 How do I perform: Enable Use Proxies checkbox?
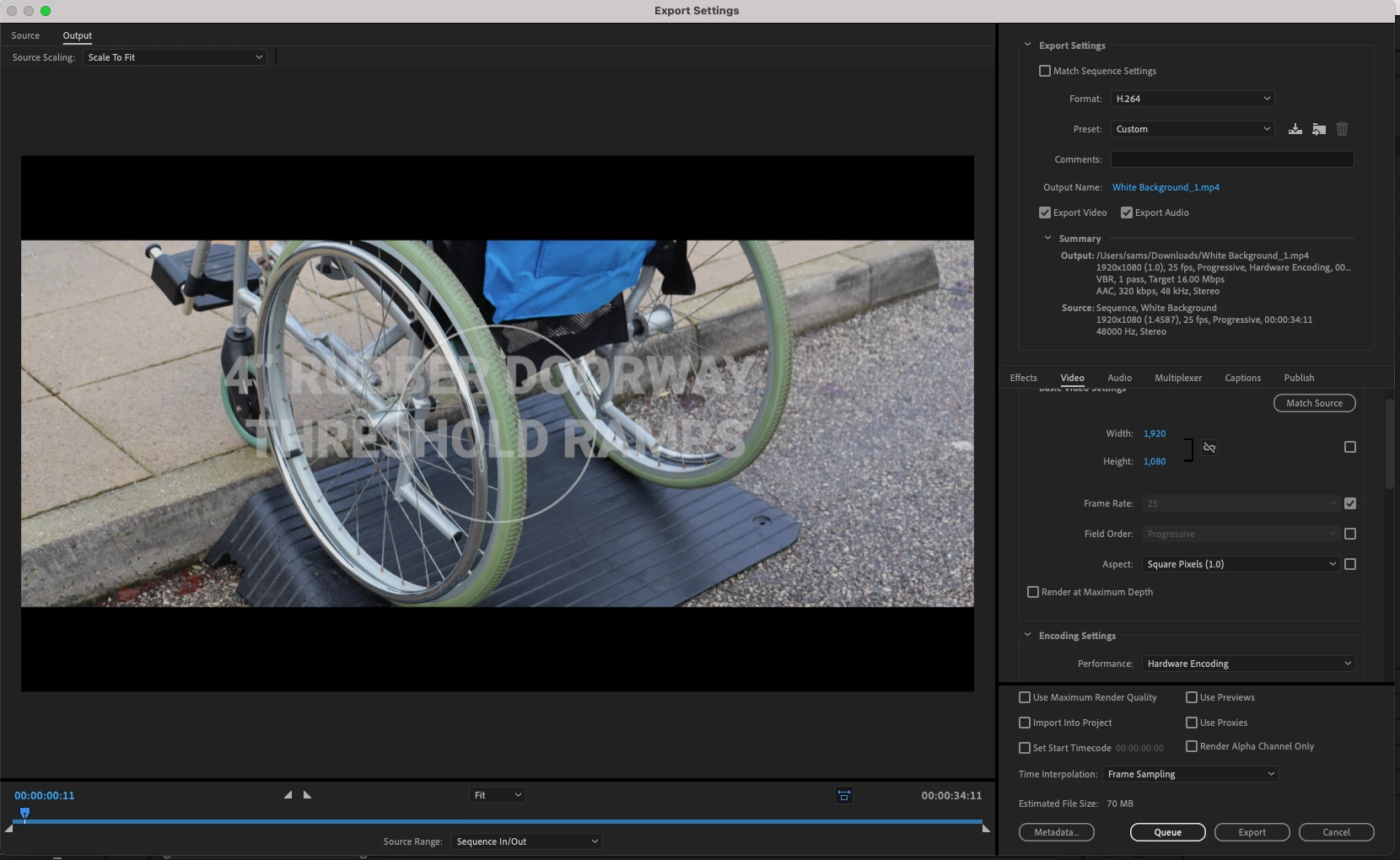tap(1192, 723)
